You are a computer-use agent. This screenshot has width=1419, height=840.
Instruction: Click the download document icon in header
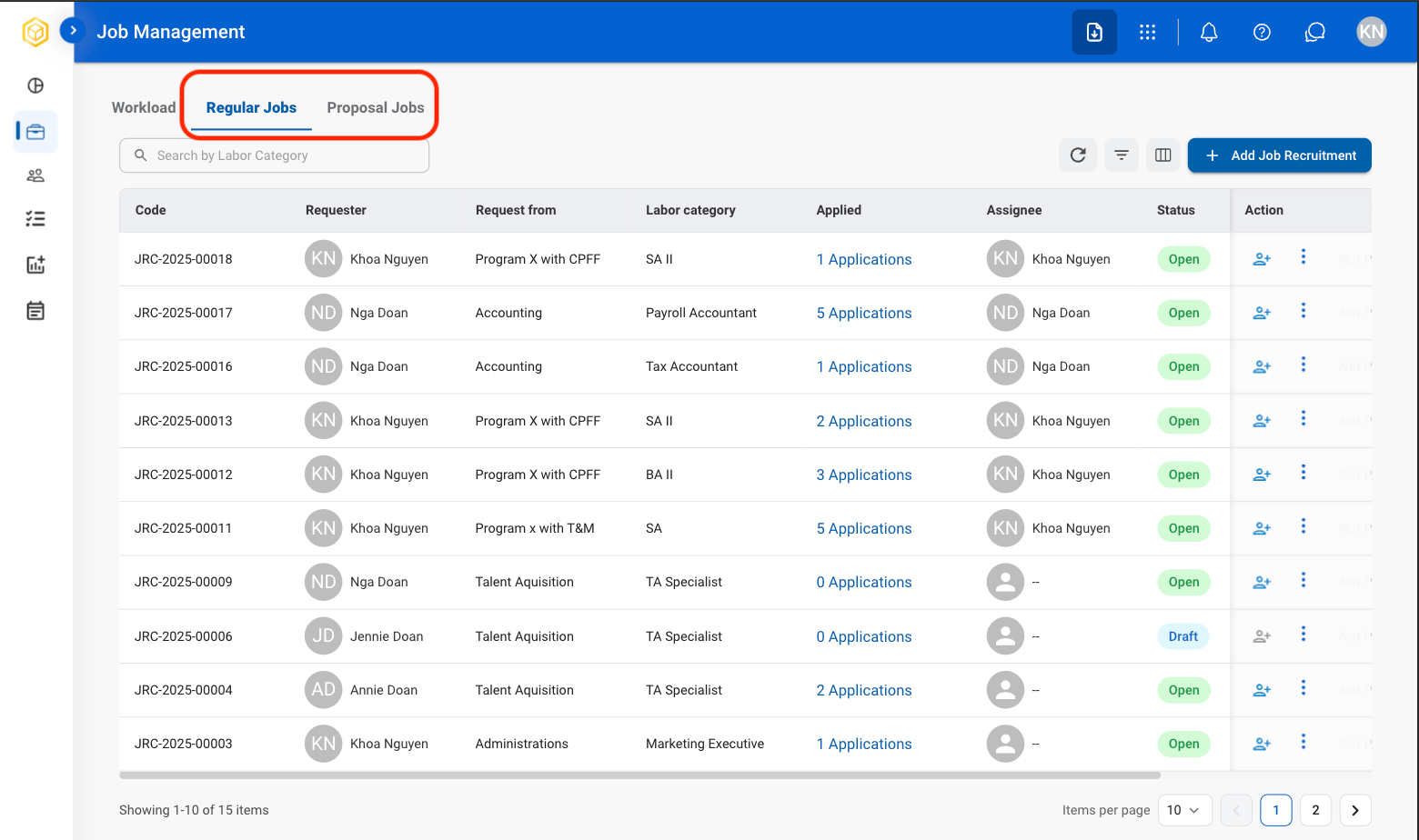1094,32
